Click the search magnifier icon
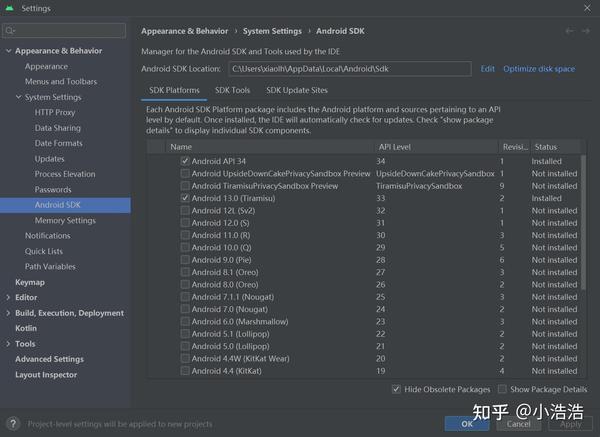This screenshot has height=437, width=600. [x=11, y=31]
